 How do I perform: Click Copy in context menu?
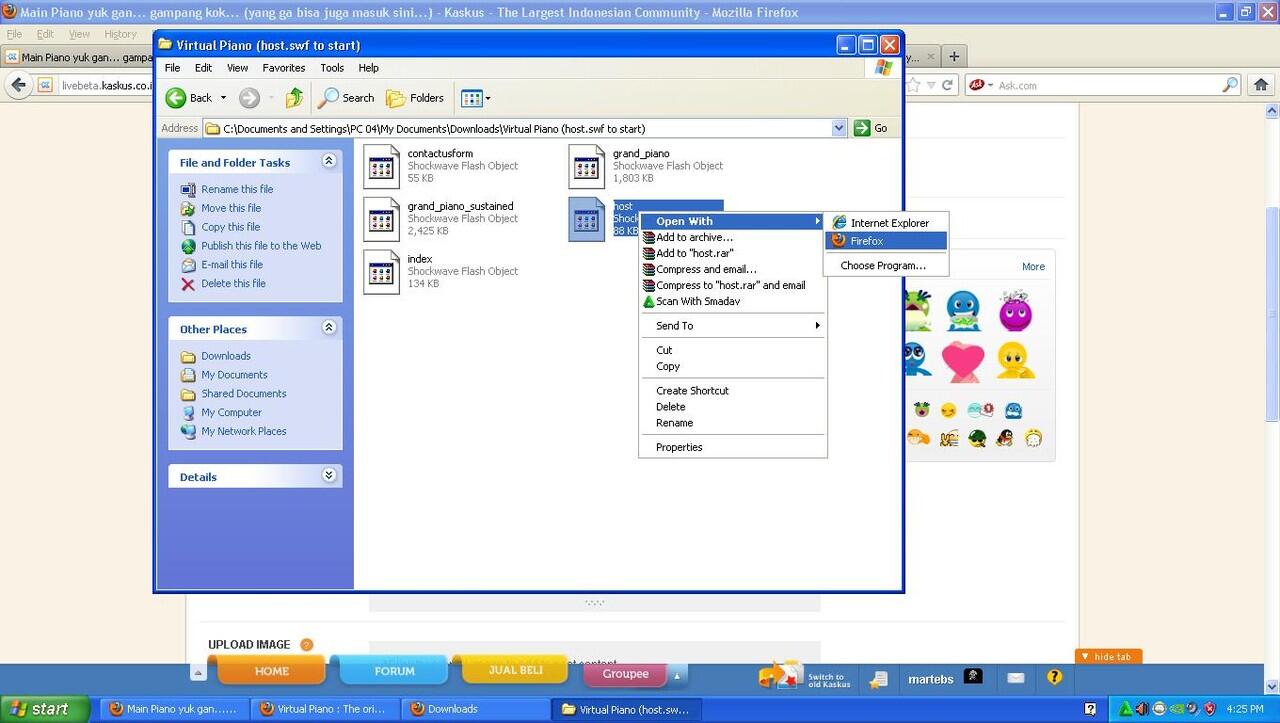(x=732, y=366)
